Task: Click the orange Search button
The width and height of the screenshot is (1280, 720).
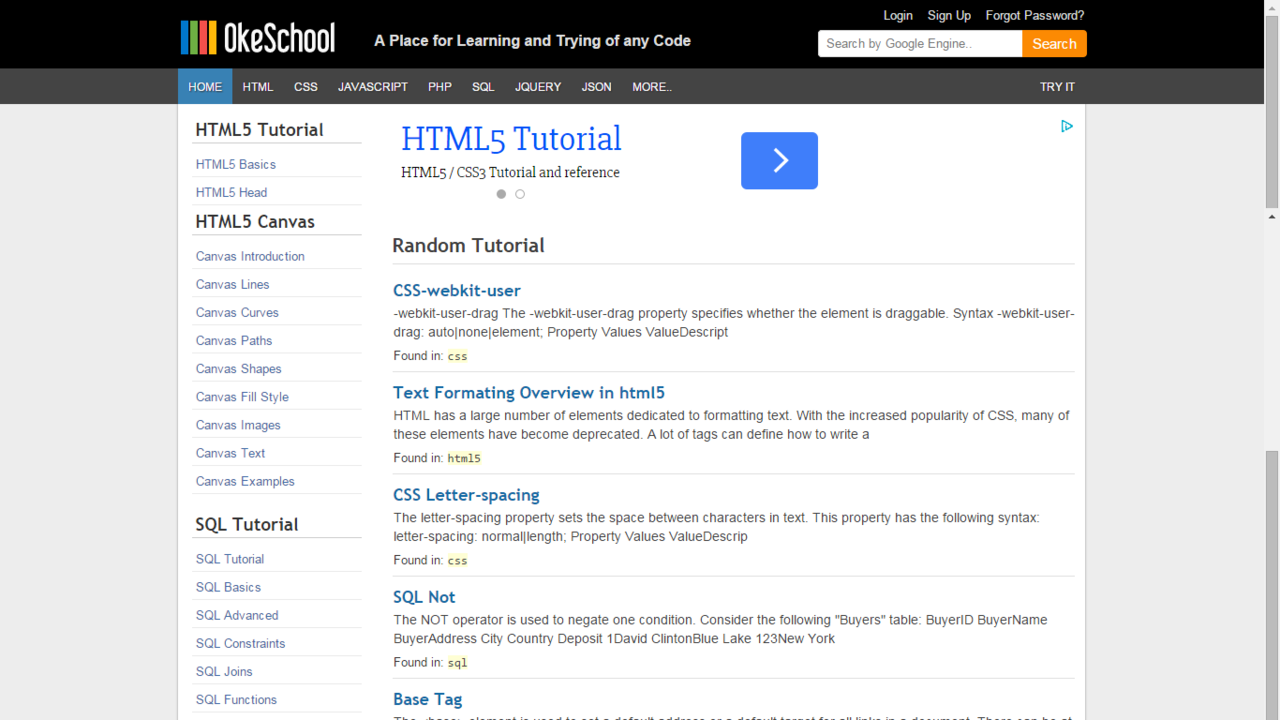Action: coord(1054,44)
